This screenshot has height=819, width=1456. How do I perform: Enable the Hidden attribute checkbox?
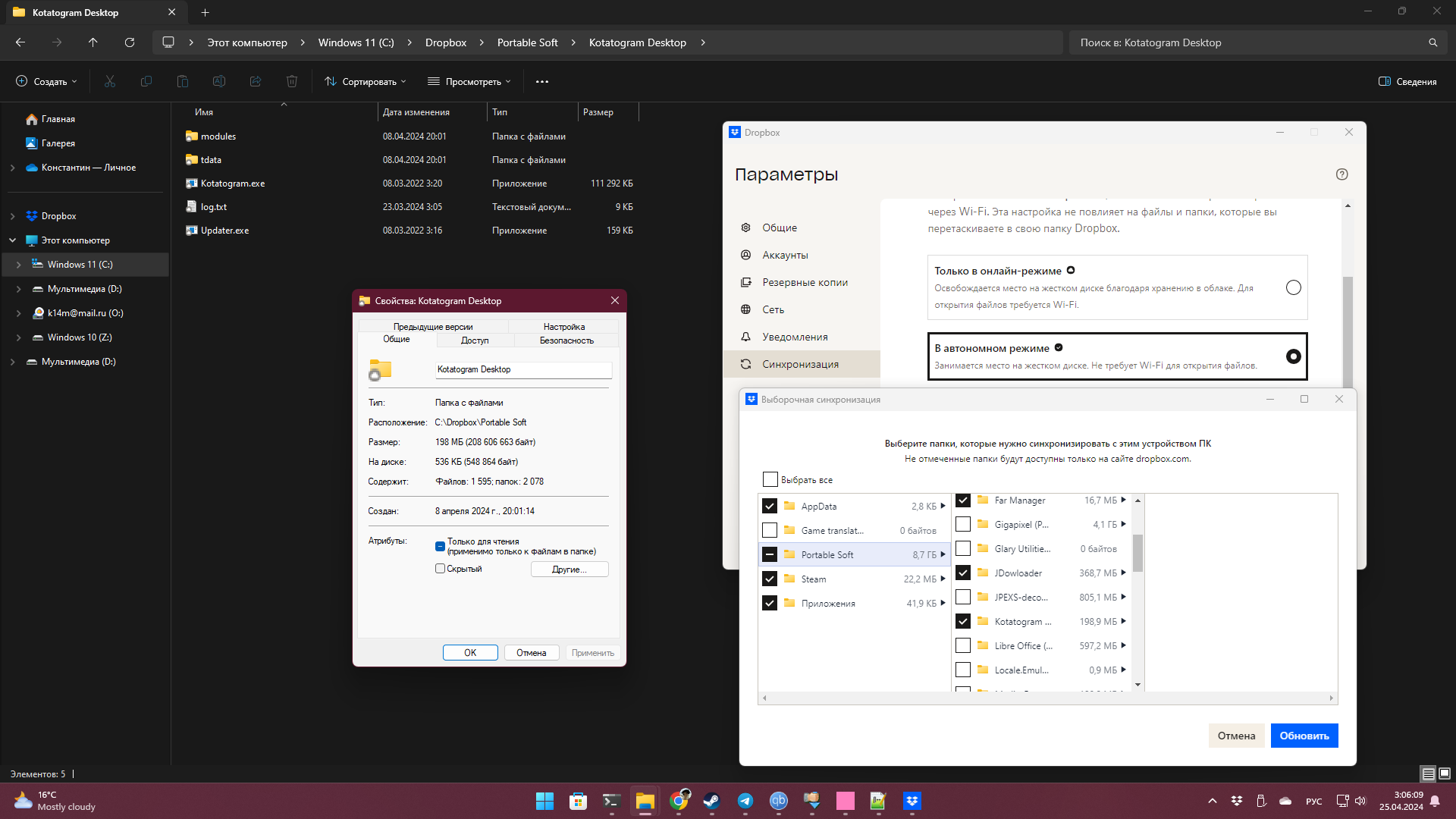click(440, 568)
